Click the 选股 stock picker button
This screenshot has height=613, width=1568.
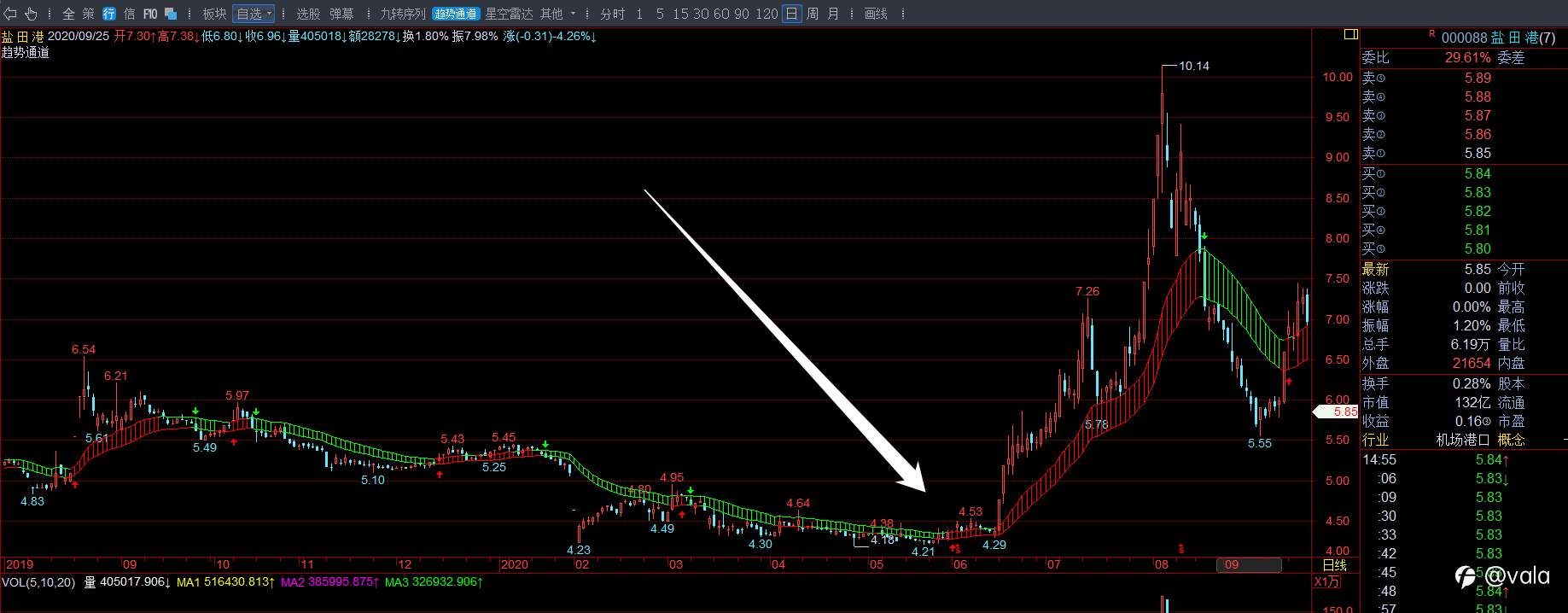[x=308, y=14]
